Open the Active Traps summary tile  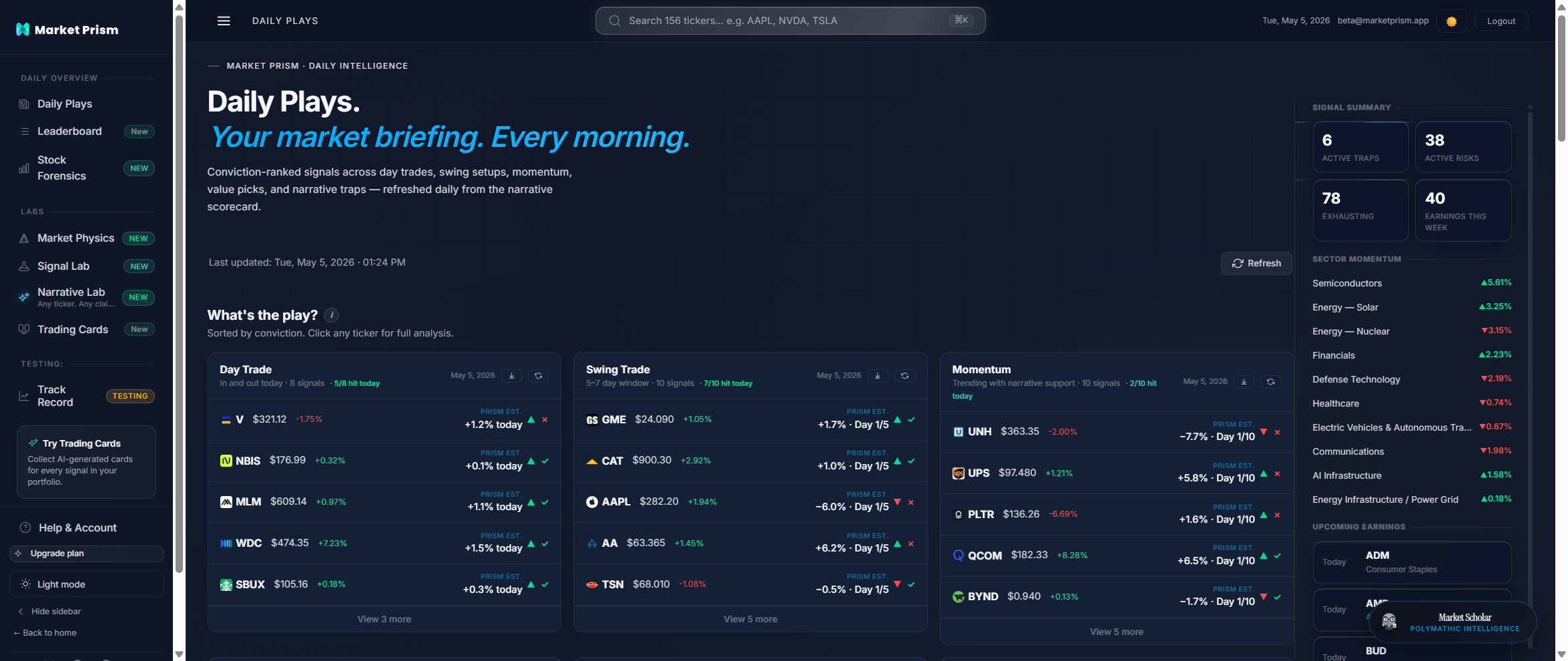point(1360,147)
